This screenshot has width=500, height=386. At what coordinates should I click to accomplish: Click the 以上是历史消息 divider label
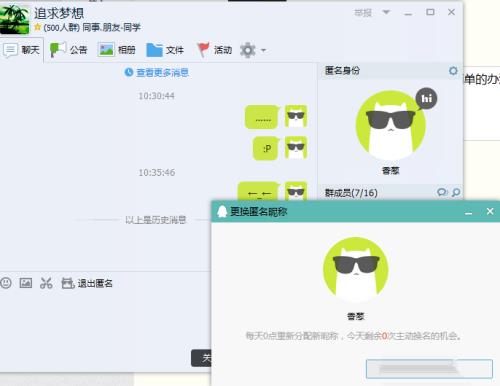pyautogui.click(x=155, y=220)
